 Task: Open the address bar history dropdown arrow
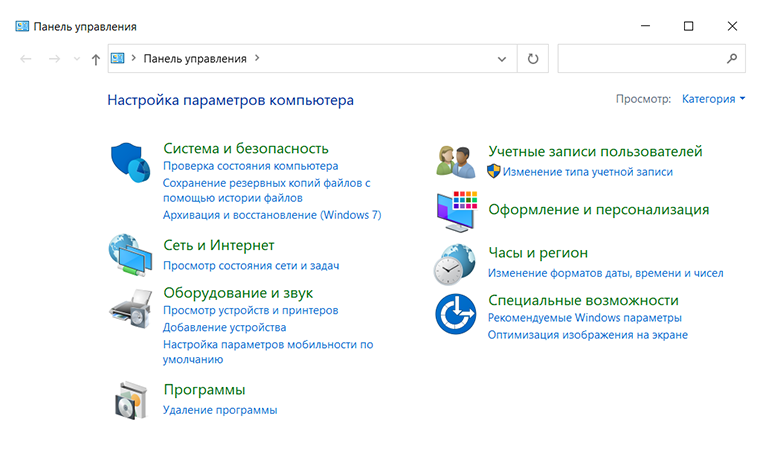point(502,59)
